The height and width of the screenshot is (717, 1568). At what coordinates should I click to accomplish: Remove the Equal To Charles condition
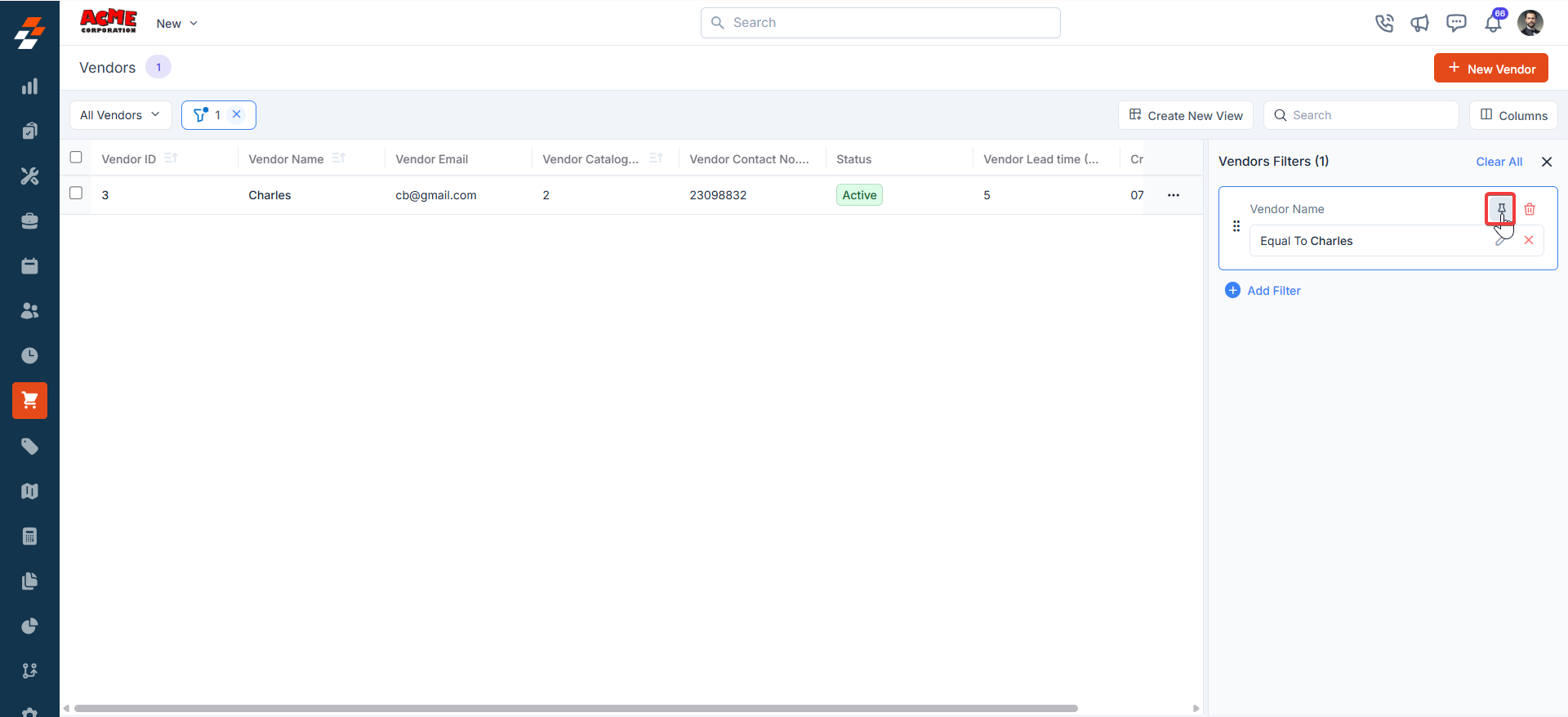tap(1529, 240)
